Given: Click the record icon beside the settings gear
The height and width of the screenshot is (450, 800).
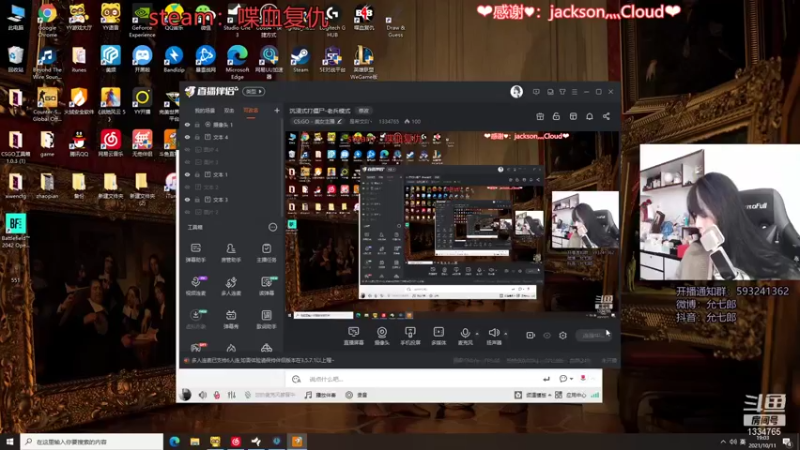Looking at the screenshot, I should point(531,335).
